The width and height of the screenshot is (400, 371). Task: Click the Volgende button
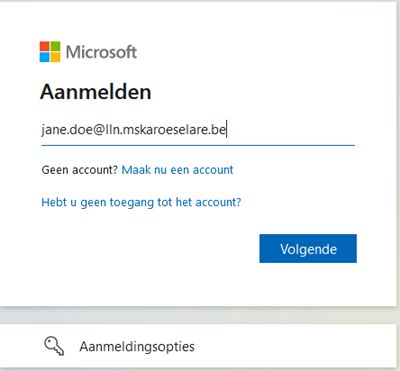pos(308,249)
